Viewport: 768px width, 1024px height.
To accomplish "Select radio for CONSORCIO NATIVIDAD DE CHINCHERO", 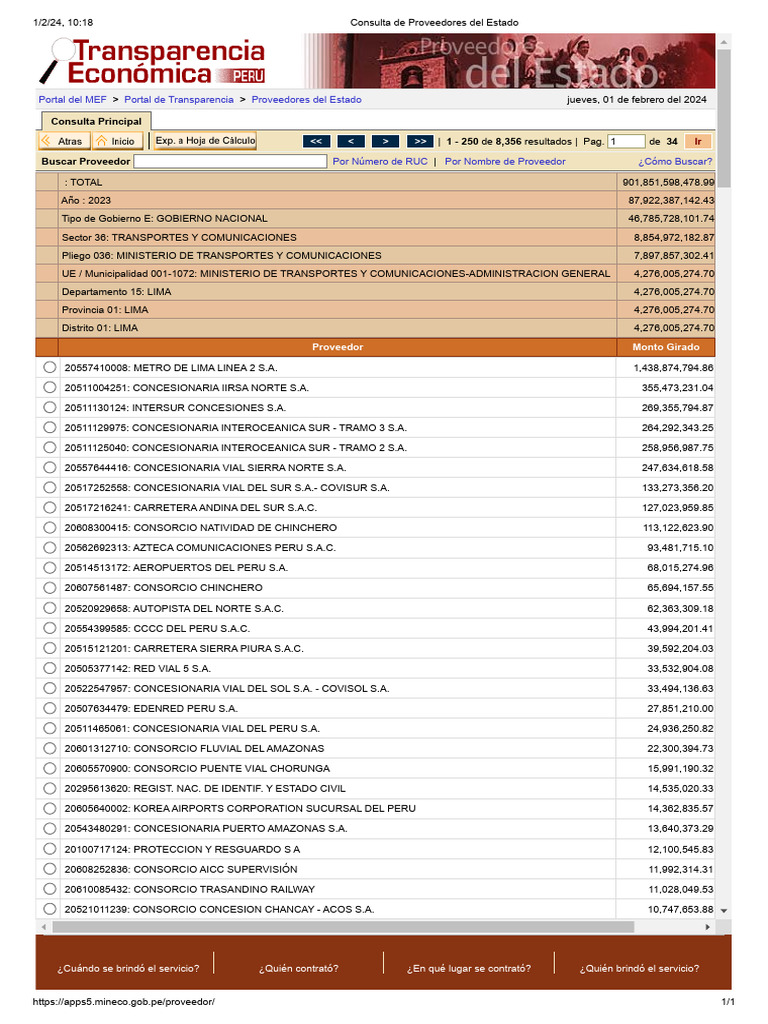I will 50,527.
